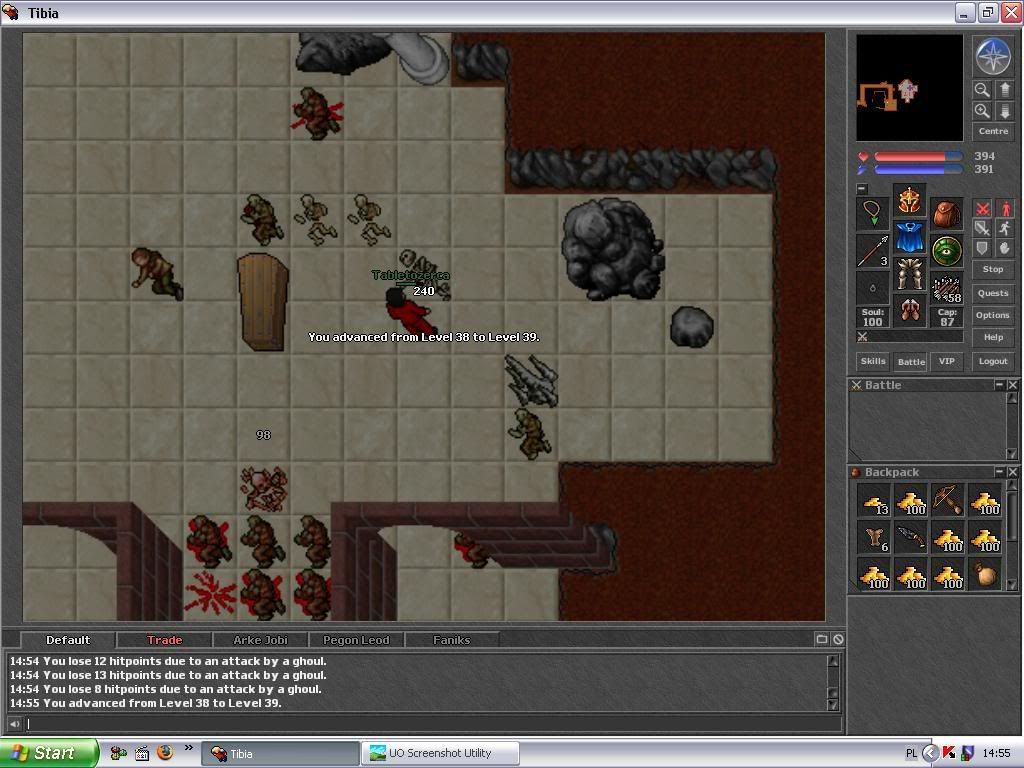The height and width of the screenshot is (768, 1024).
Task: Toggle the VIP list button
Action: click(x=946, y=361)
